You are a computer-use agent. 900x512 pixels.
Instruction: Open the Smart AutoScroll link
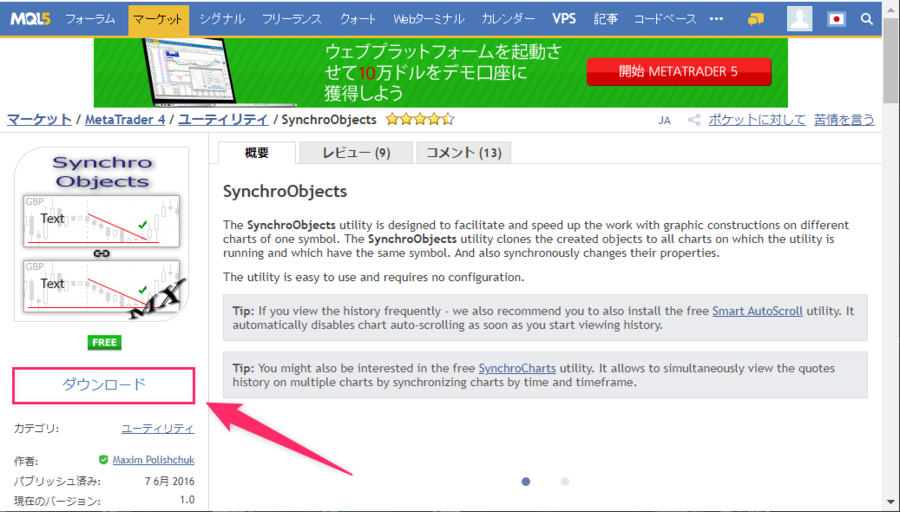click(x=757, y=311)
